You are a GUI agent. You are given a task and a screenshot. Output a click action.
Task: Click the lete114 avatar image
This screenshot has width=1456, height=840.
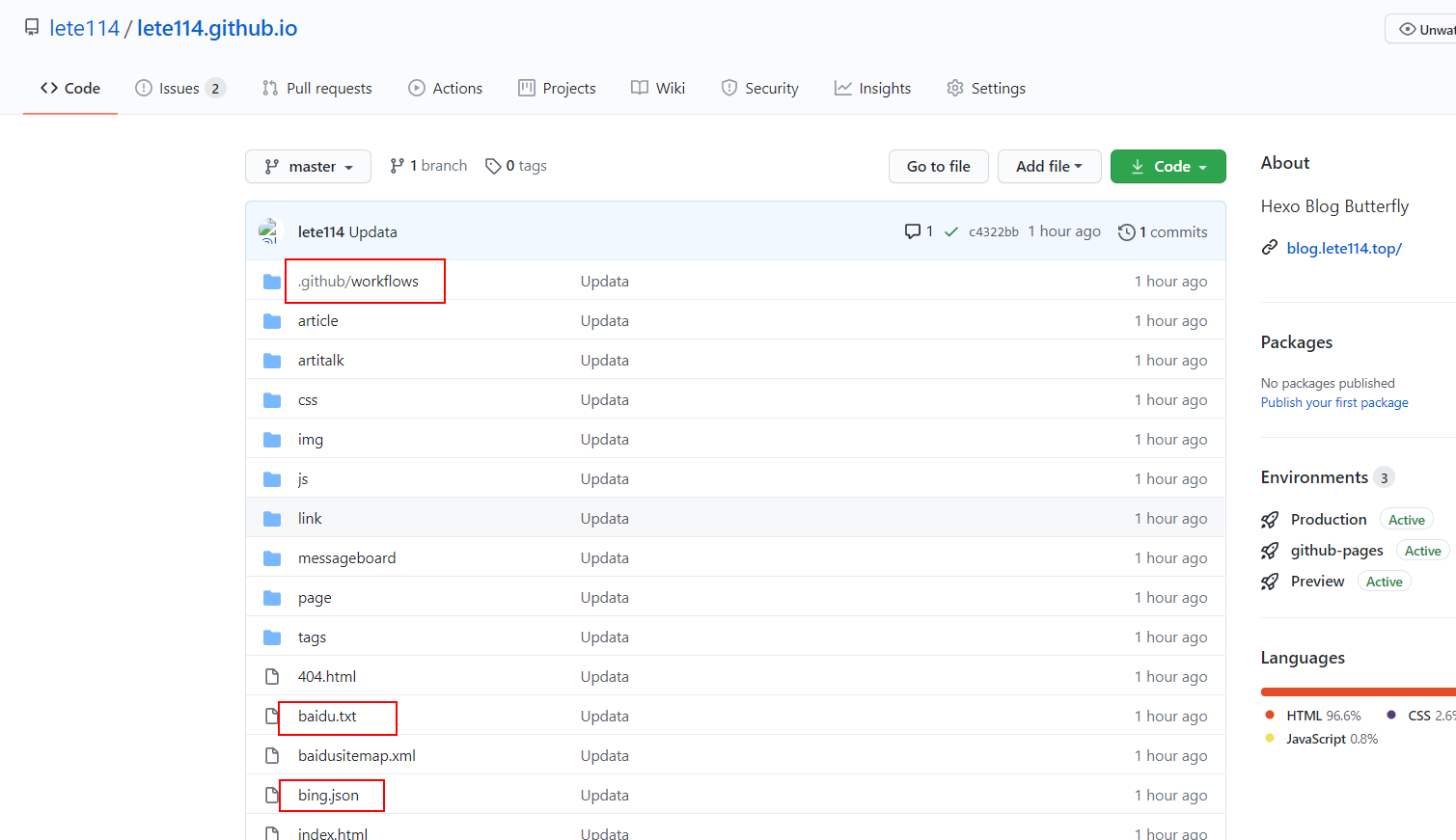(269, 231)
